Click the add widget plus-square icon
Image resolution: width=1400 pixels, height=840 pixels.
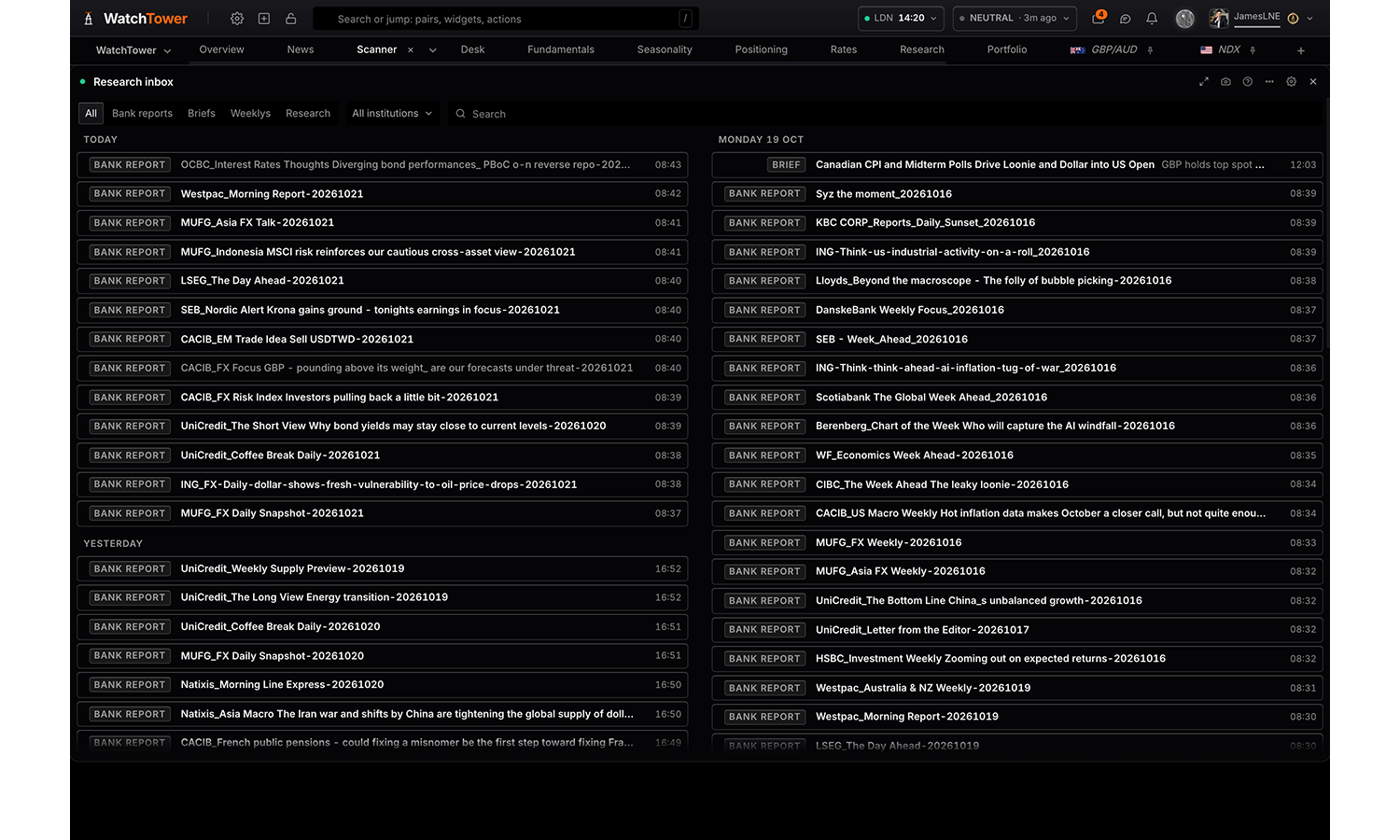[x=264, y=19]
